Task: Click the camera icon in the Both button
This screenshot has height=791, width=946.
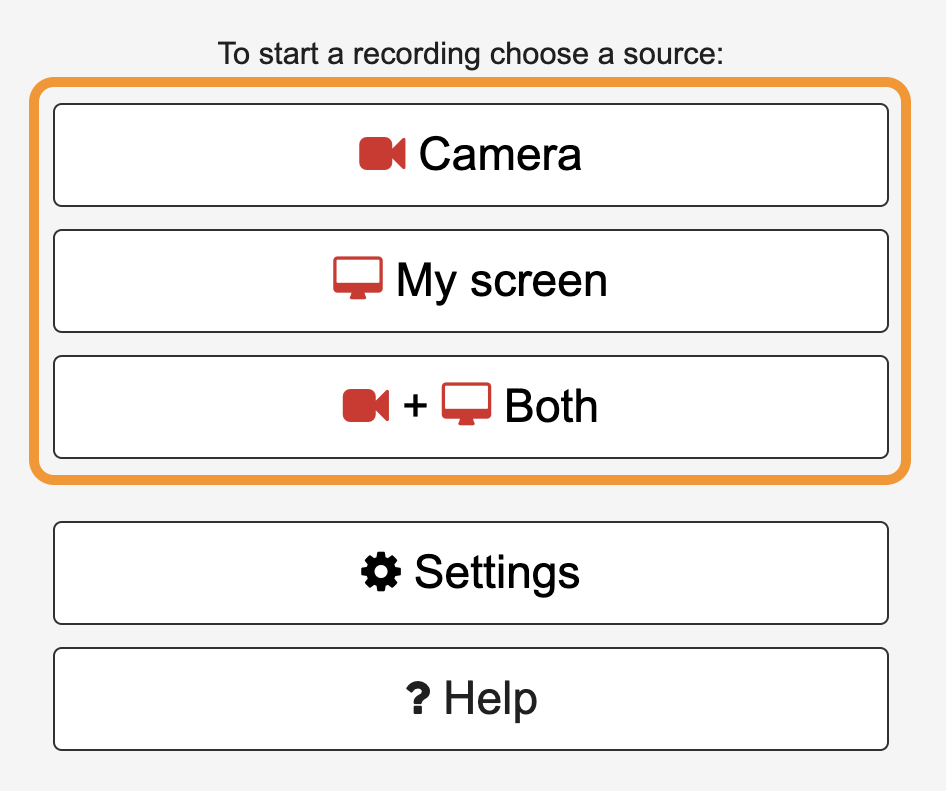Action: click(x=366, y=405)
